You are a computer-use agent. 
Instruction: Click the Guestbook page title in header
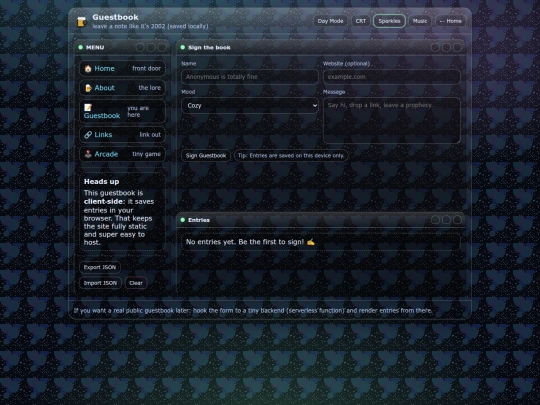pos(115,17)
